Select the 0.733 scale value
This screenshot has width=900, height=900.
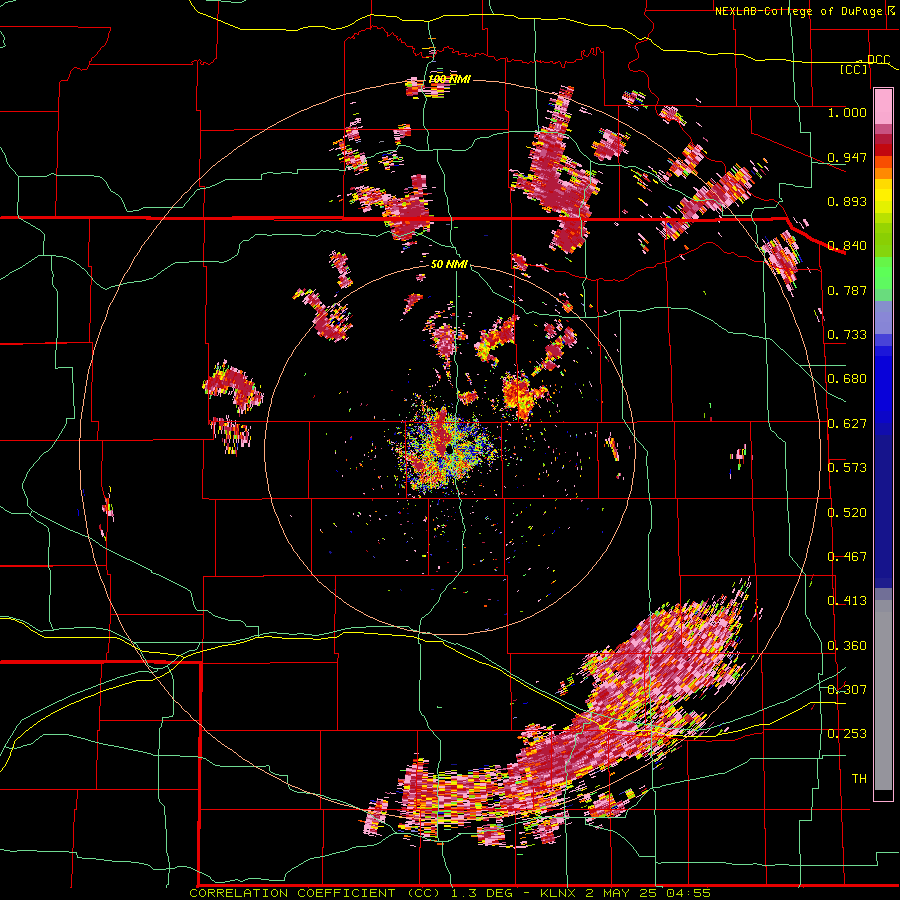pos(847,335)
